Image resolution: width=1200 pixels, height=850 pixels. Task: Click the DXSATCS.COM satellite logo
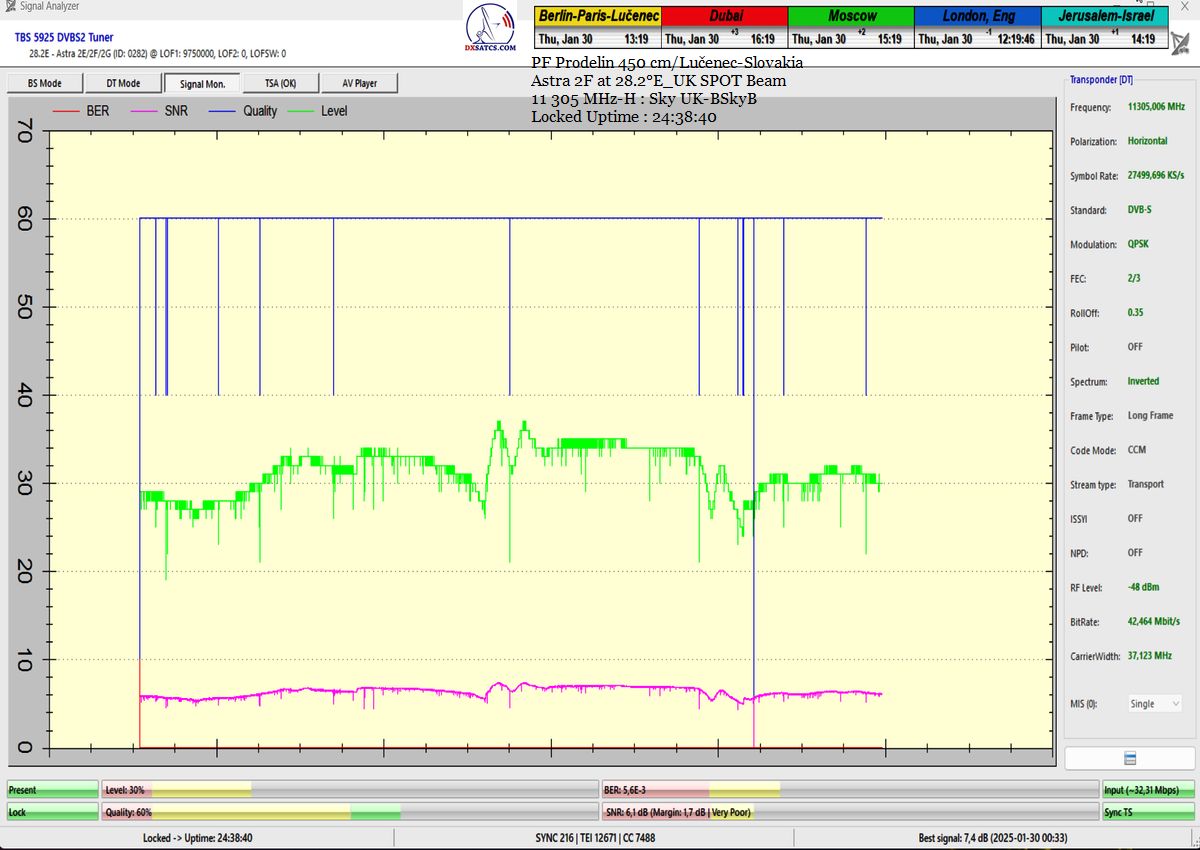click(x=491, y=29)
